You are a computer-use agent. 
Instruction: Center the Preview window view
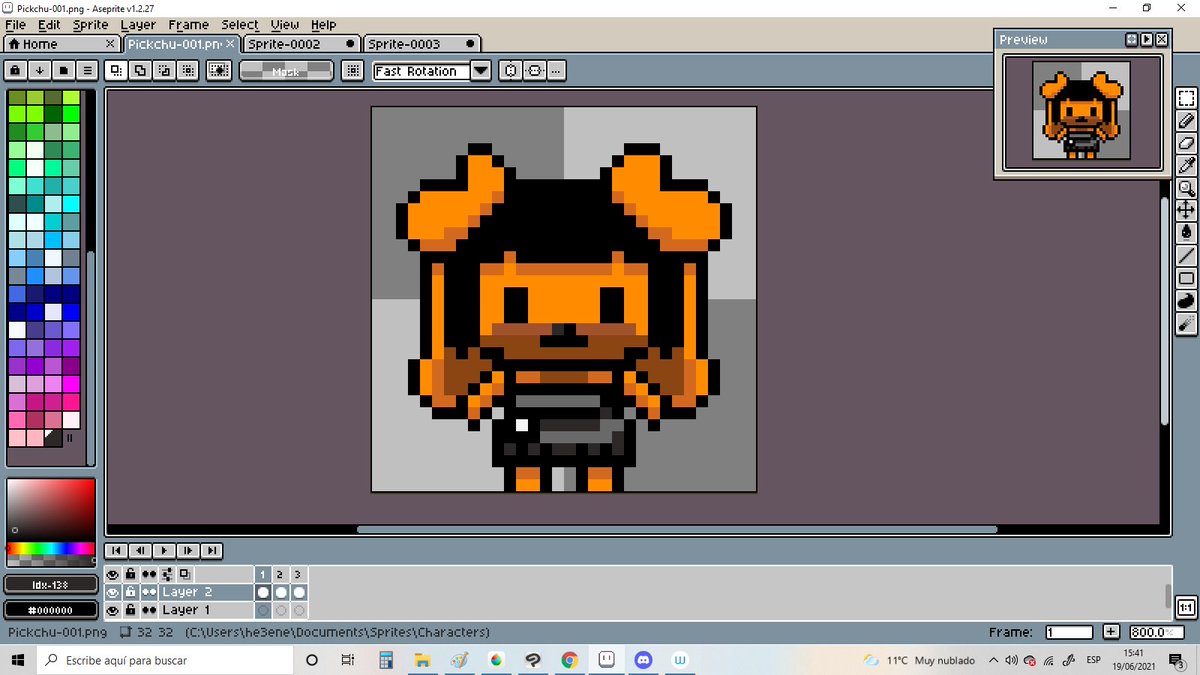click(x=1131, y=40)
